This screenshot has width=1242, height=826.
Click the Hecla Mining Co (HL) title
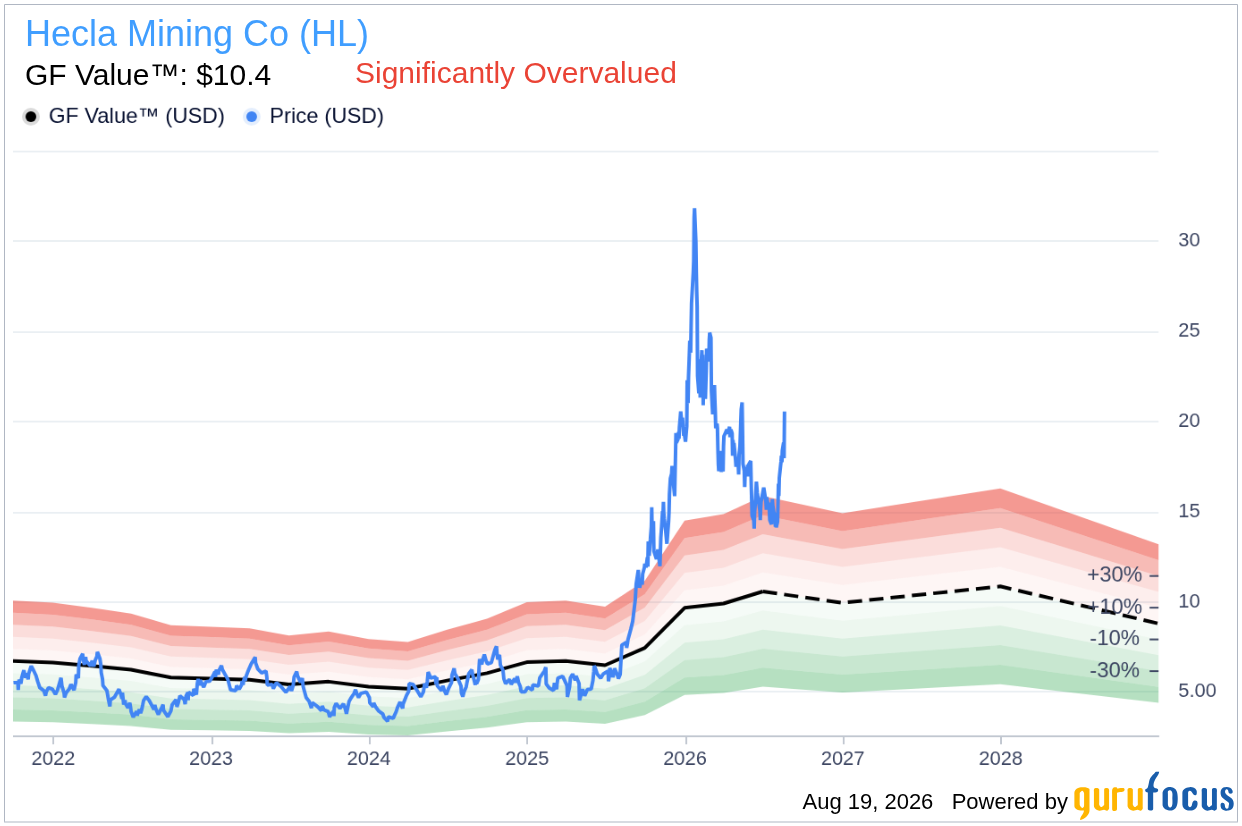(x=197, y=34)
